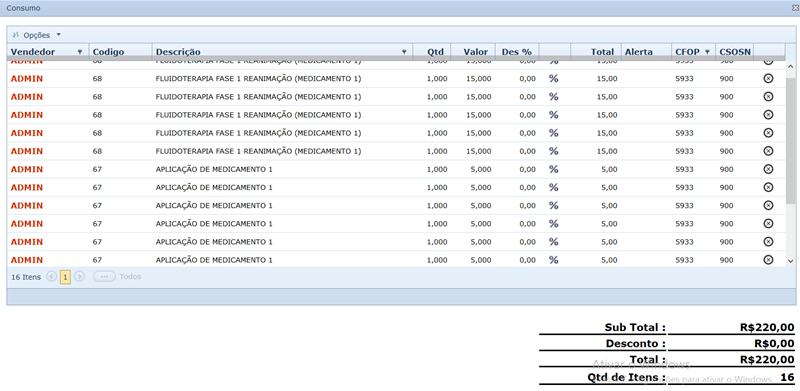
Task: Sort by the Descrição column header
Action: pyautogui.click(x=178, y=52)
